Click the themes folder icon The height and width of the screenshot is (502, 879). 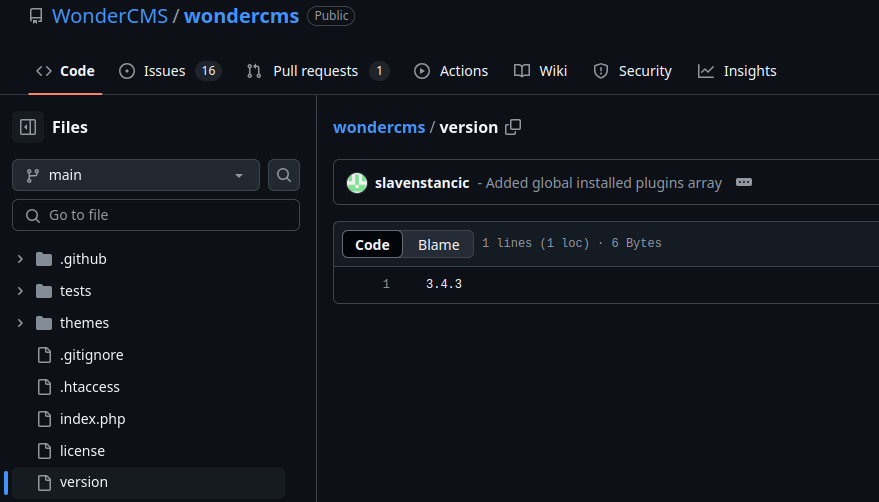click(44, 323)
